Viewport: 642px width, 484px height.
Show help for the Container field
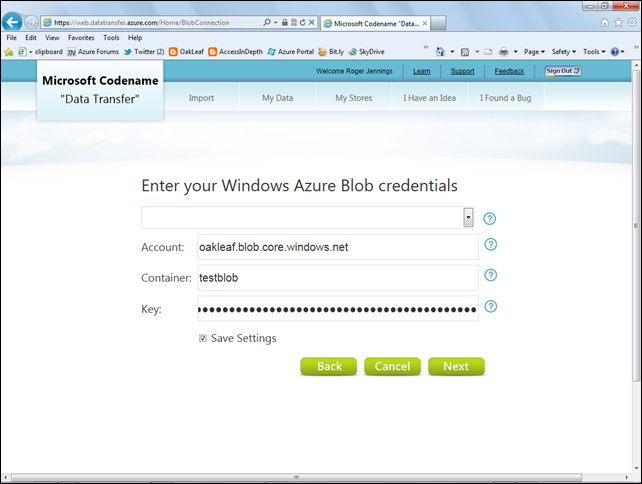click(491, 275)
